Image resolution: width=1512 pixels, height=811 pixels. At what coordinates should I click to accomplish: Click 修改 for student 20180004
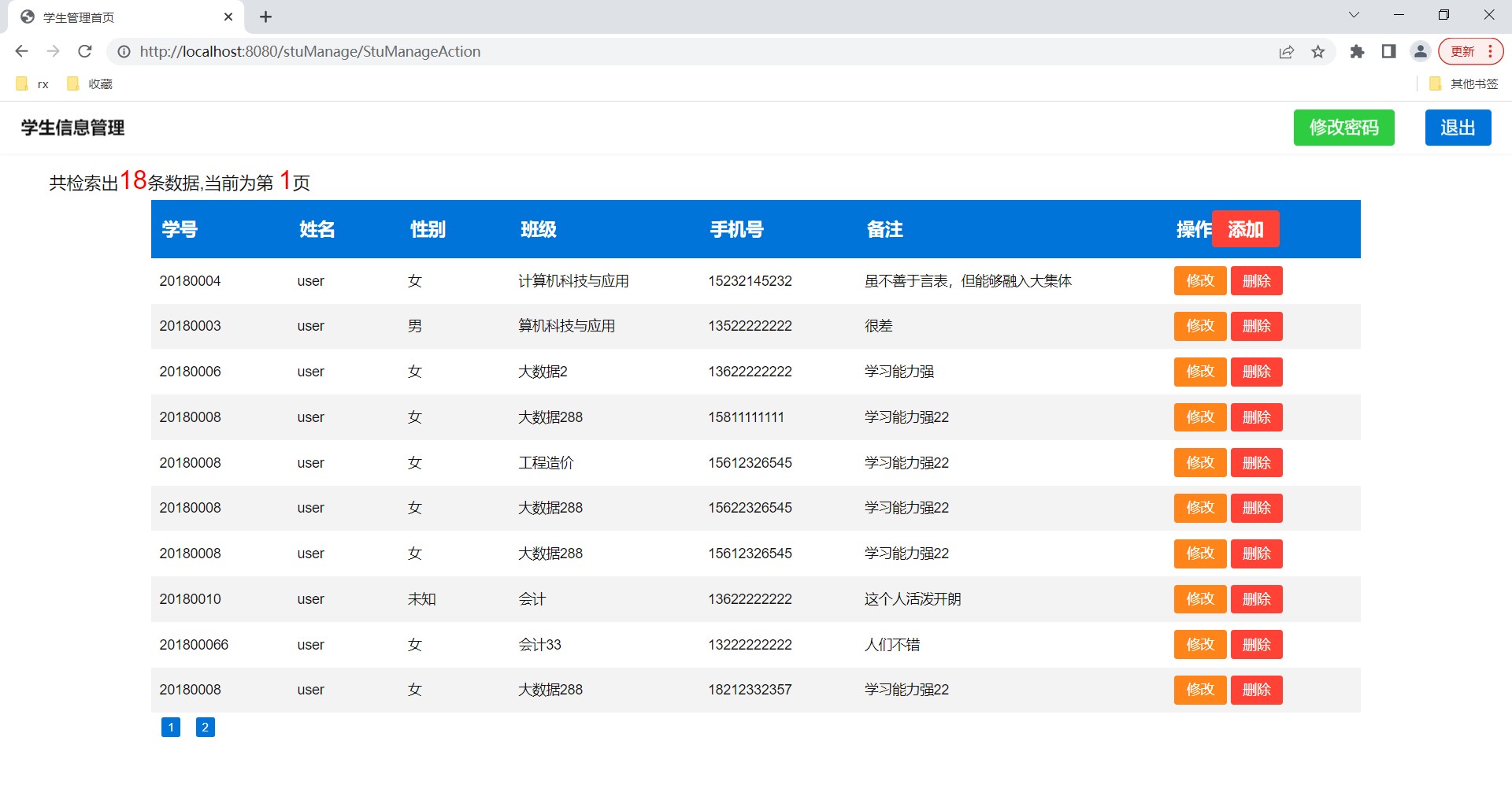[x=1200, y=281]
